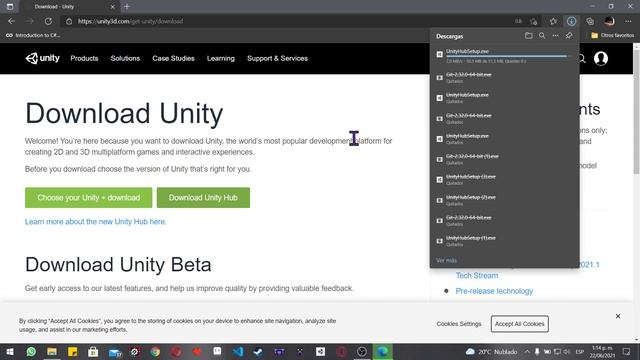Image resolution: width=640 pixels, height=360 pixels.
Task: Close the Download - Unity tab
Action: click(113, 7)
